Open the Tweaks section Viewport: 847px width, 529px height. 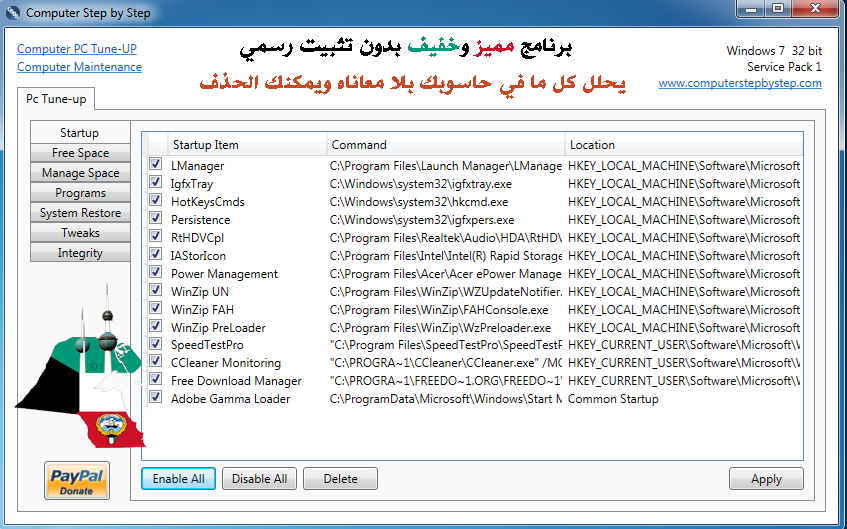[80, 233]
